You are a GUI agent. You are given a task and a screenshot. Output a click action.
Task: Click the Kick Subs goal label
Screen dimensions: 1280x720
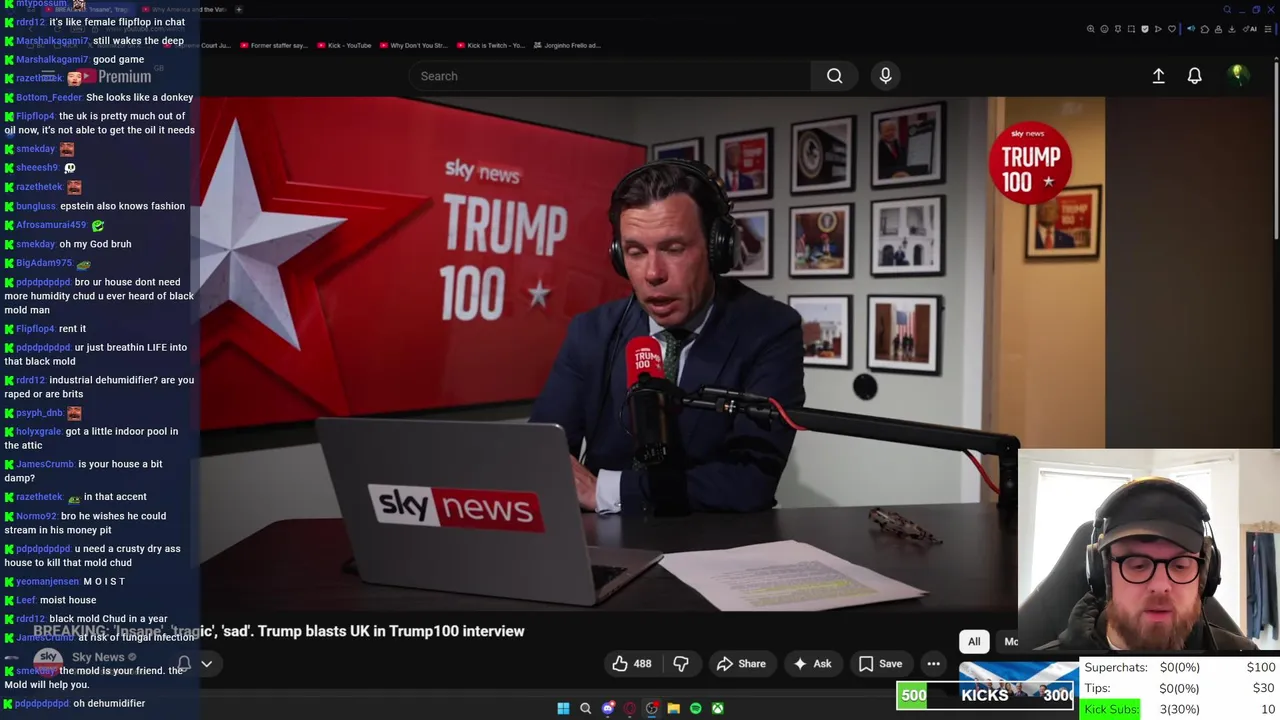1111,709
